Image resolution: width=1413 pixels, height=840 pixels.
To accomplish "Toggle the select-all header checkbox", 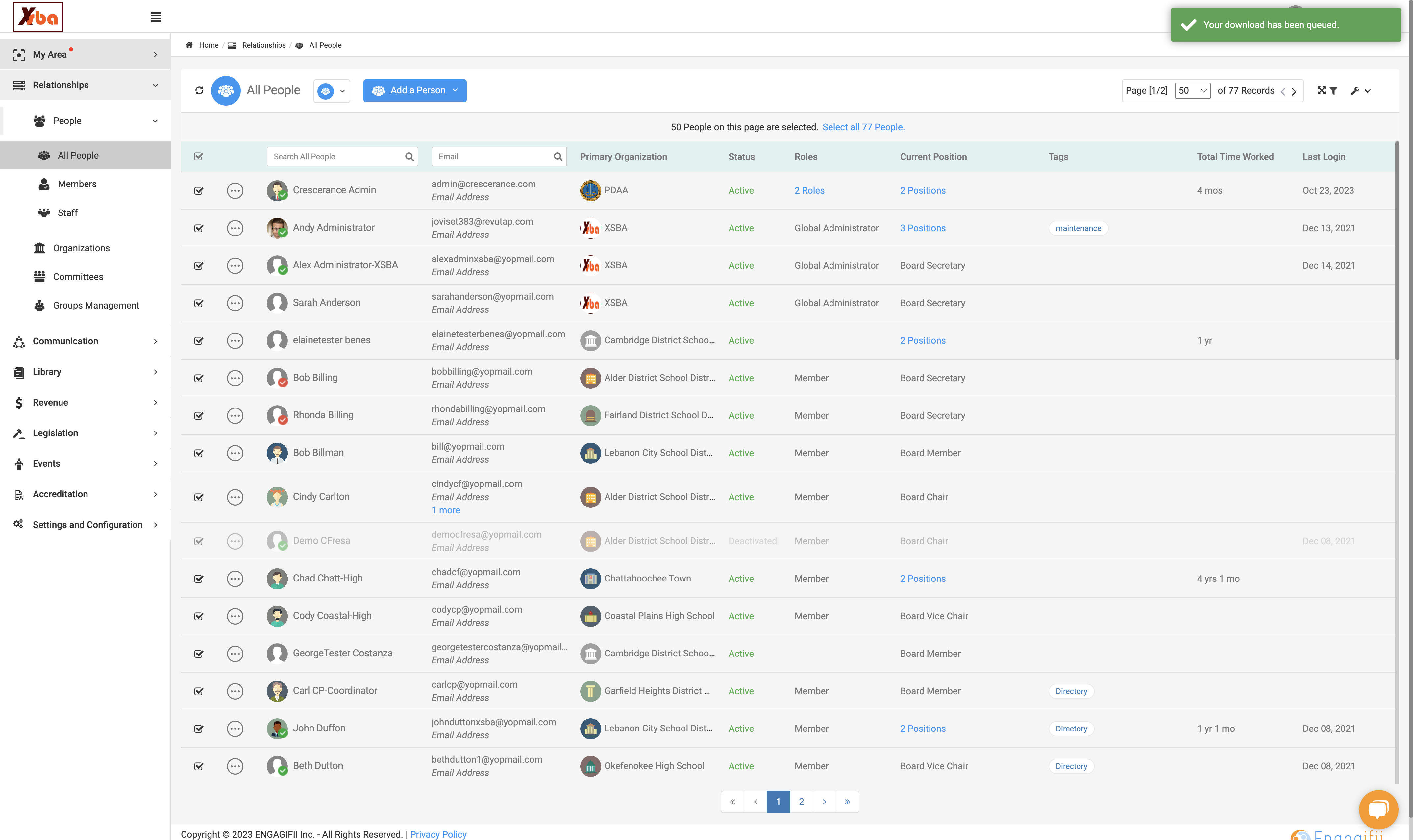I will coord(199,156).
